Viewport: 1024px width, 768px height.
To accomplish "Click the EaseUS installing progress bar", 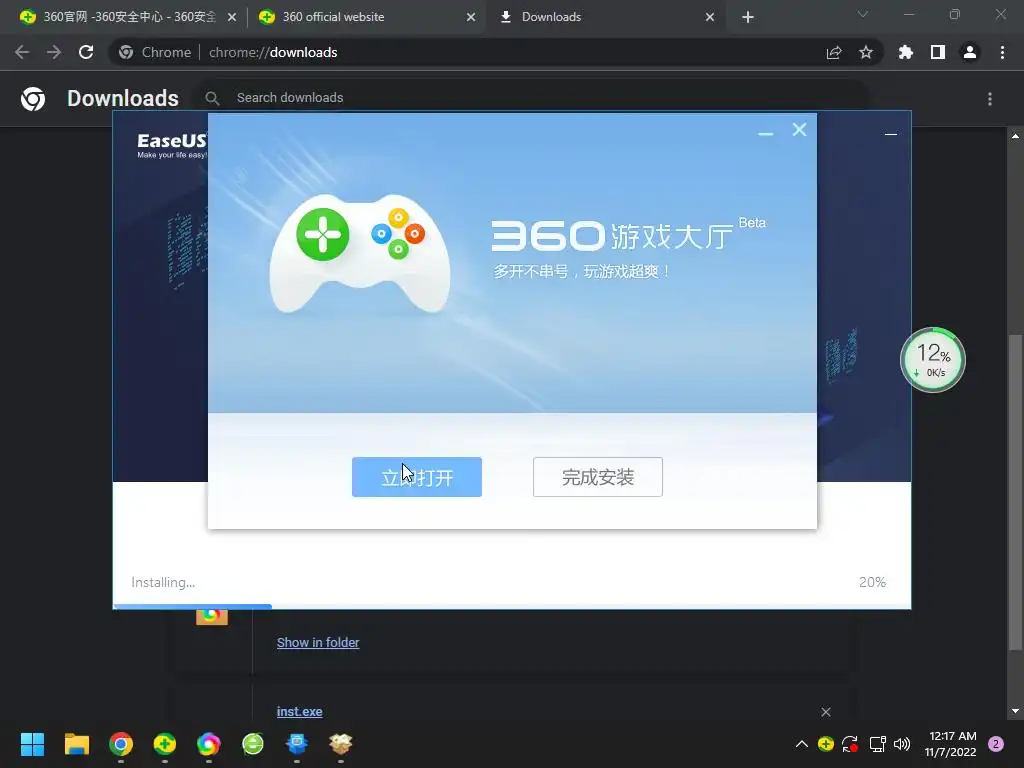I will click(x=512, y=607).
